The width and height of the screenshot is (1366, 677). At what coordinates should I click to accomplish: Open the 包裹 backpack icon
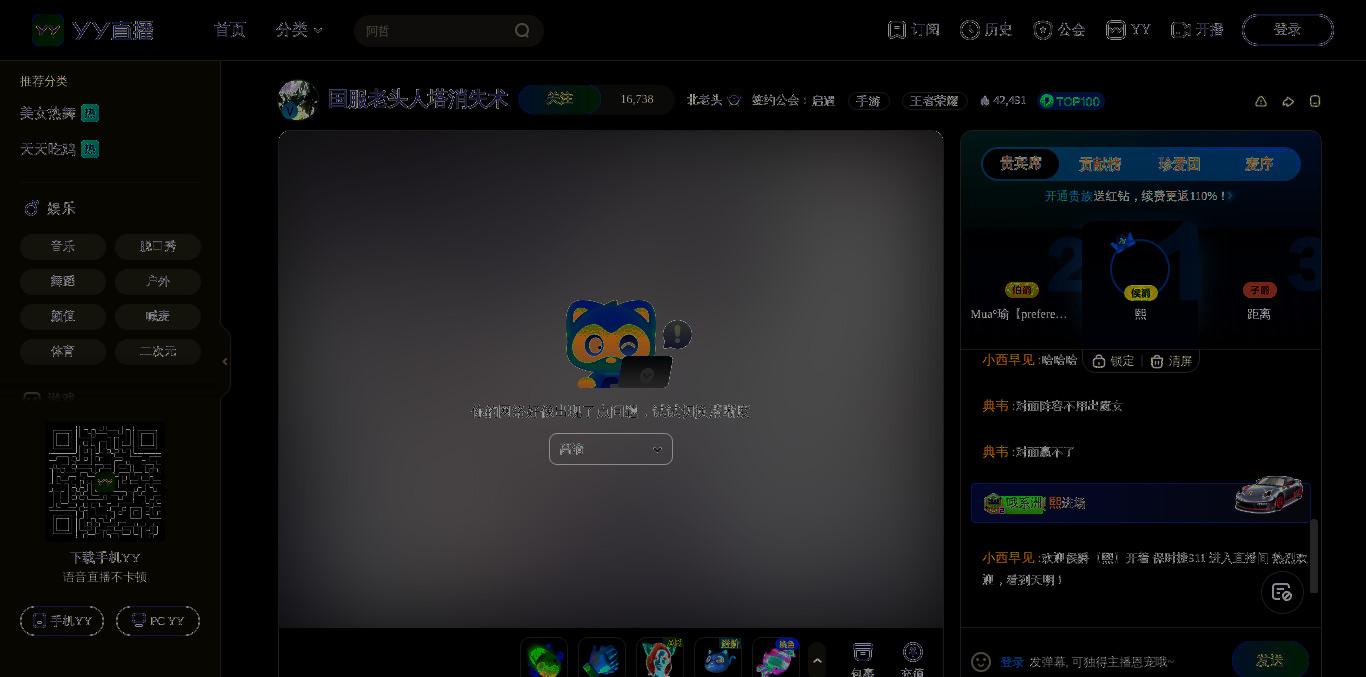[862, 660]
